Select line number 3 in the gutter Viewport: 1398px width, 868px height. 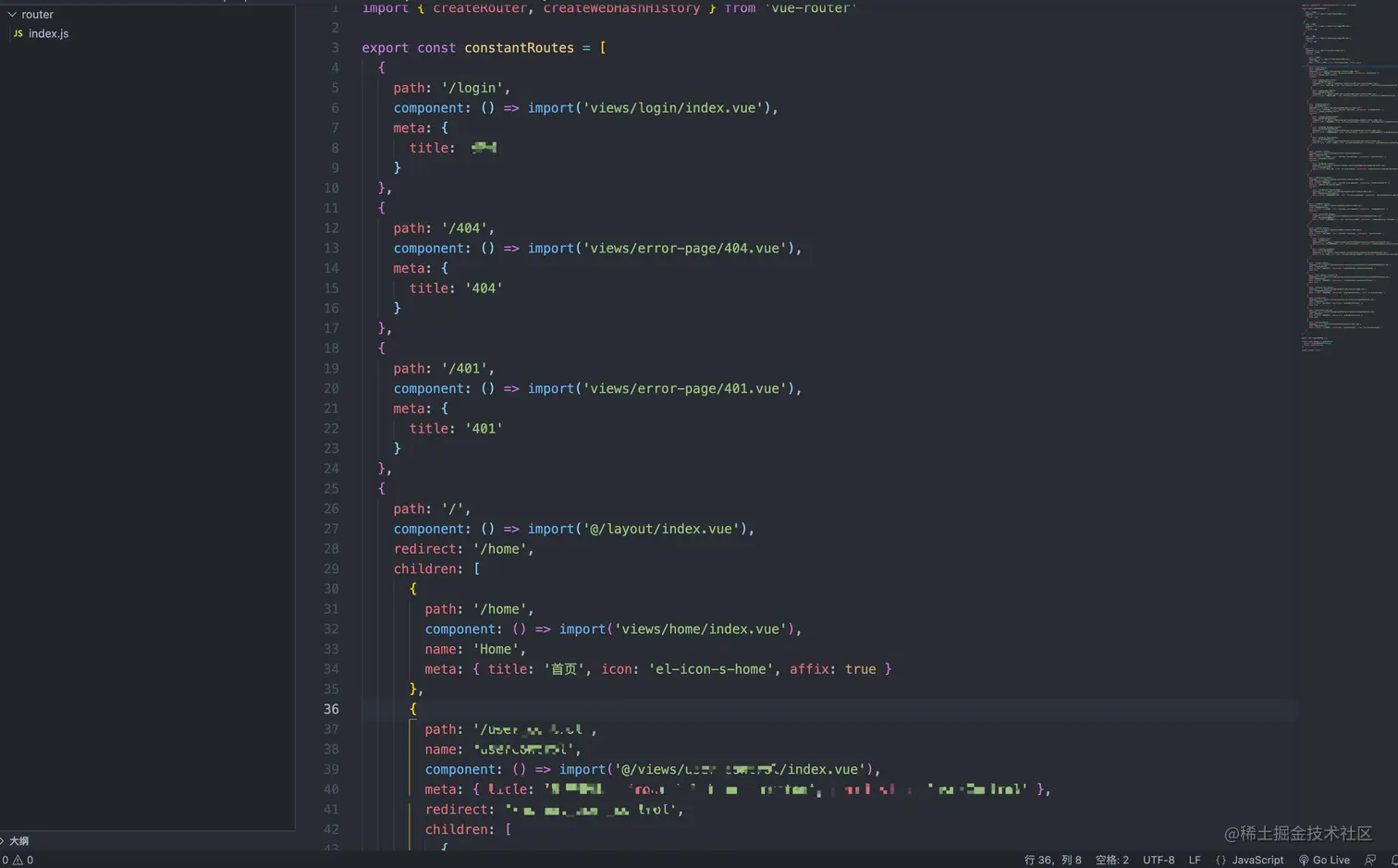[x=335, y=48]
